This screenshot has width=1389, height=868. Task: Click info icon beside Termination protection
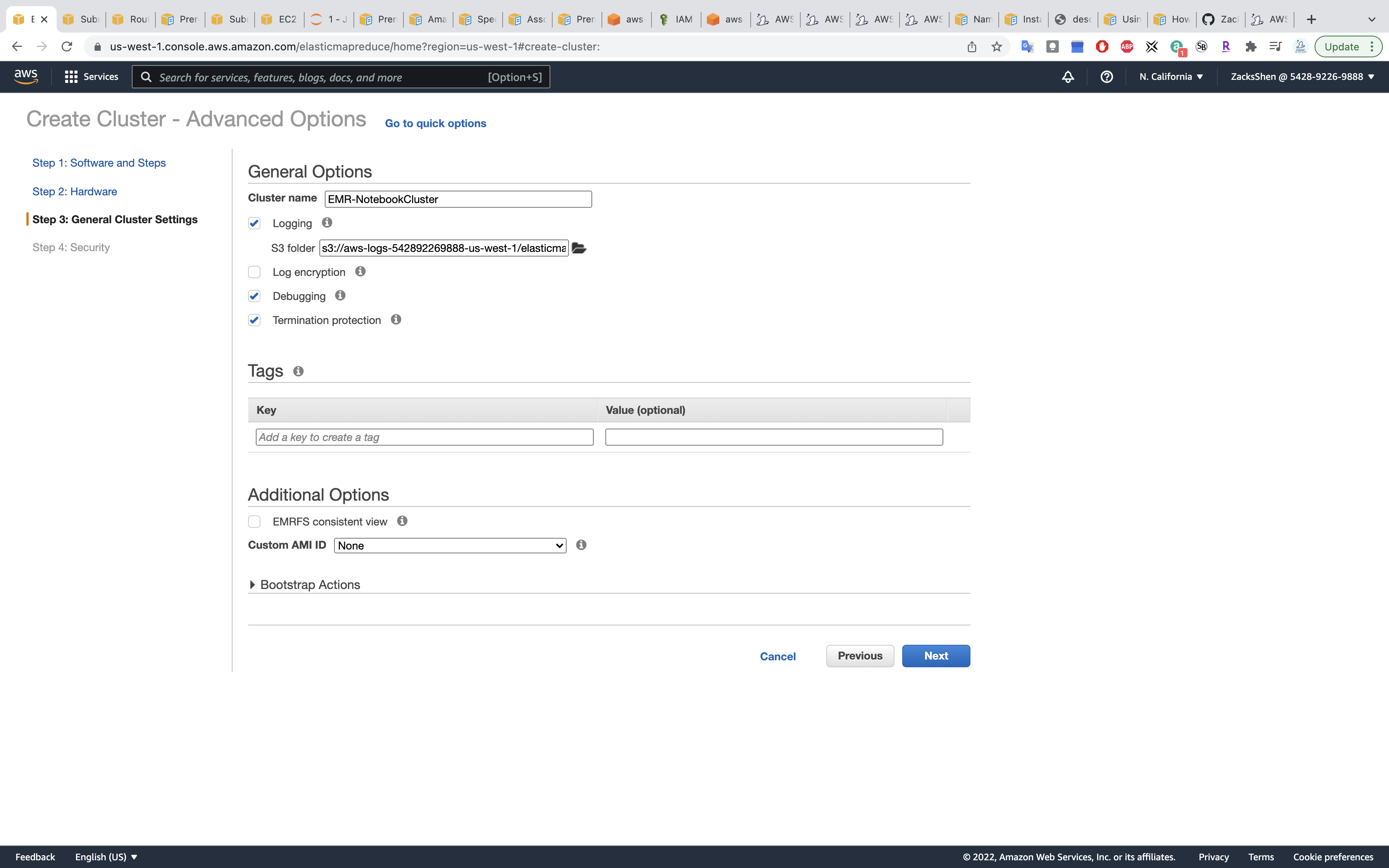[x=396, y=320]
